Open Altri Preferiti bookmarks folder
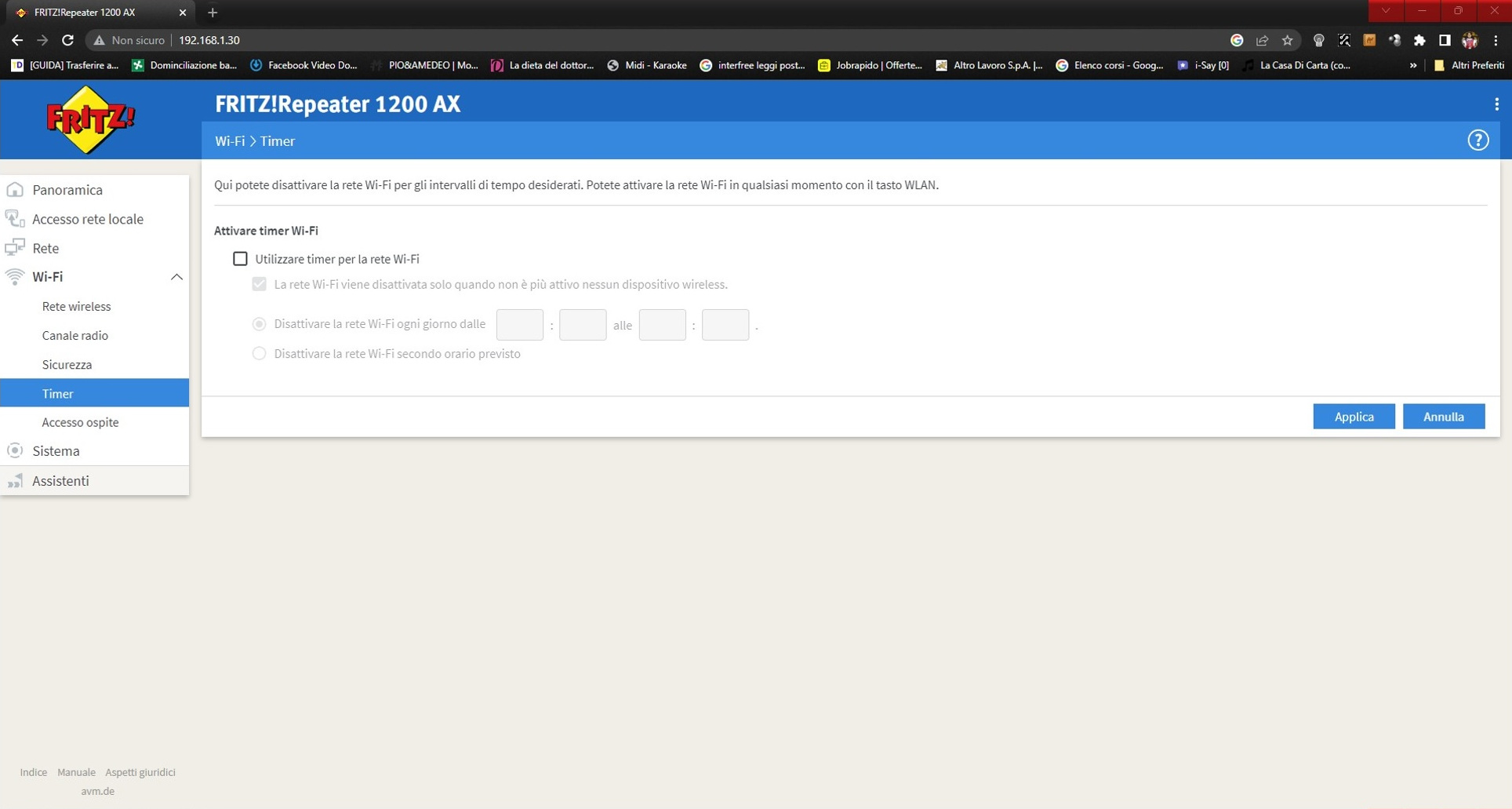The image size is (1512, 809). coord(1468,65)
